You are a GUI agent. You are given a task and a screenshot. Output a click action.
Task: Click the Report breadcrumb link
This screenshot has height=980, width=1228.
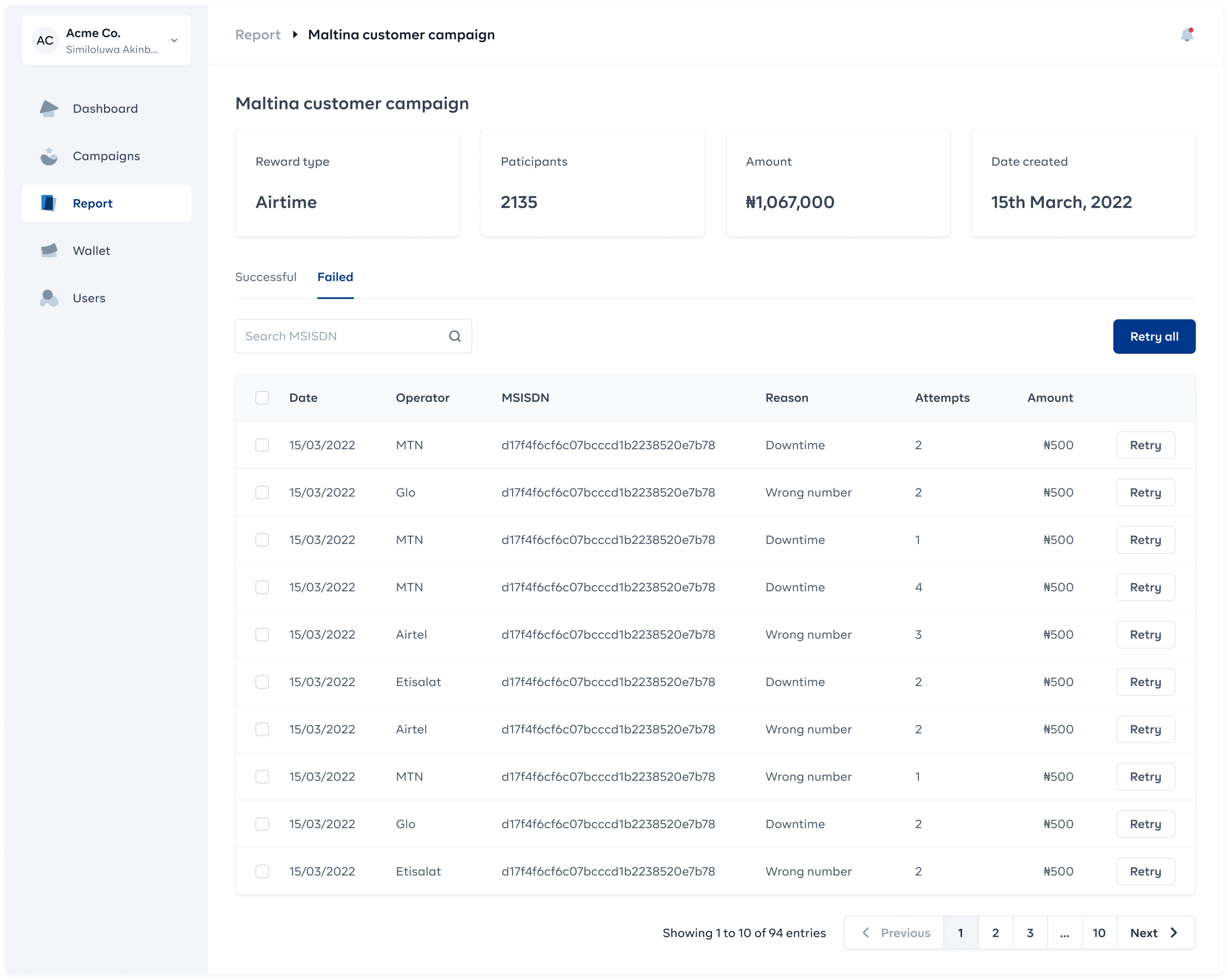[x=257, y=35]
